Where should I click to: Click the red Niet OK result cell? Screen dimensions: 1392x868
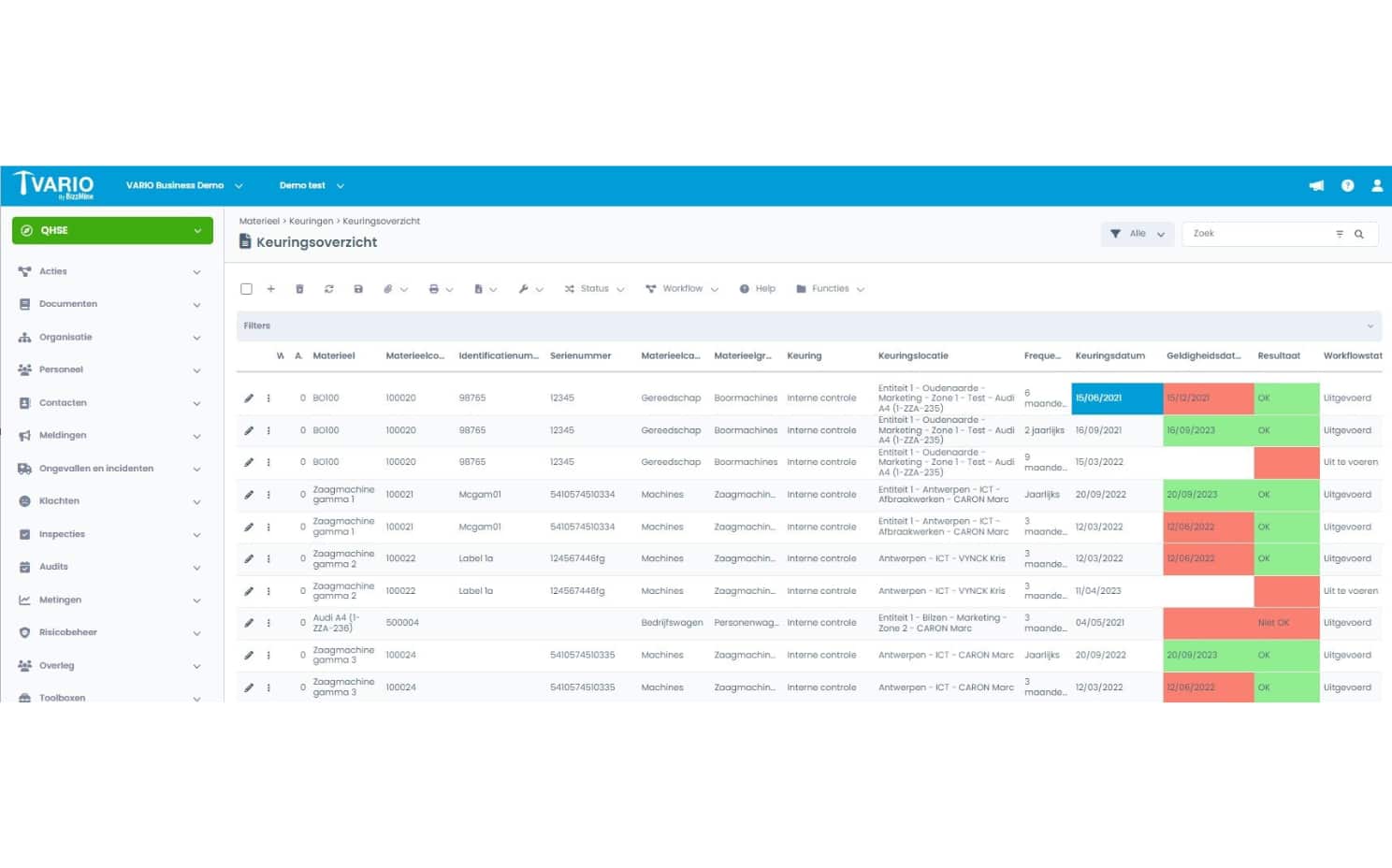tap(1286, 623)
